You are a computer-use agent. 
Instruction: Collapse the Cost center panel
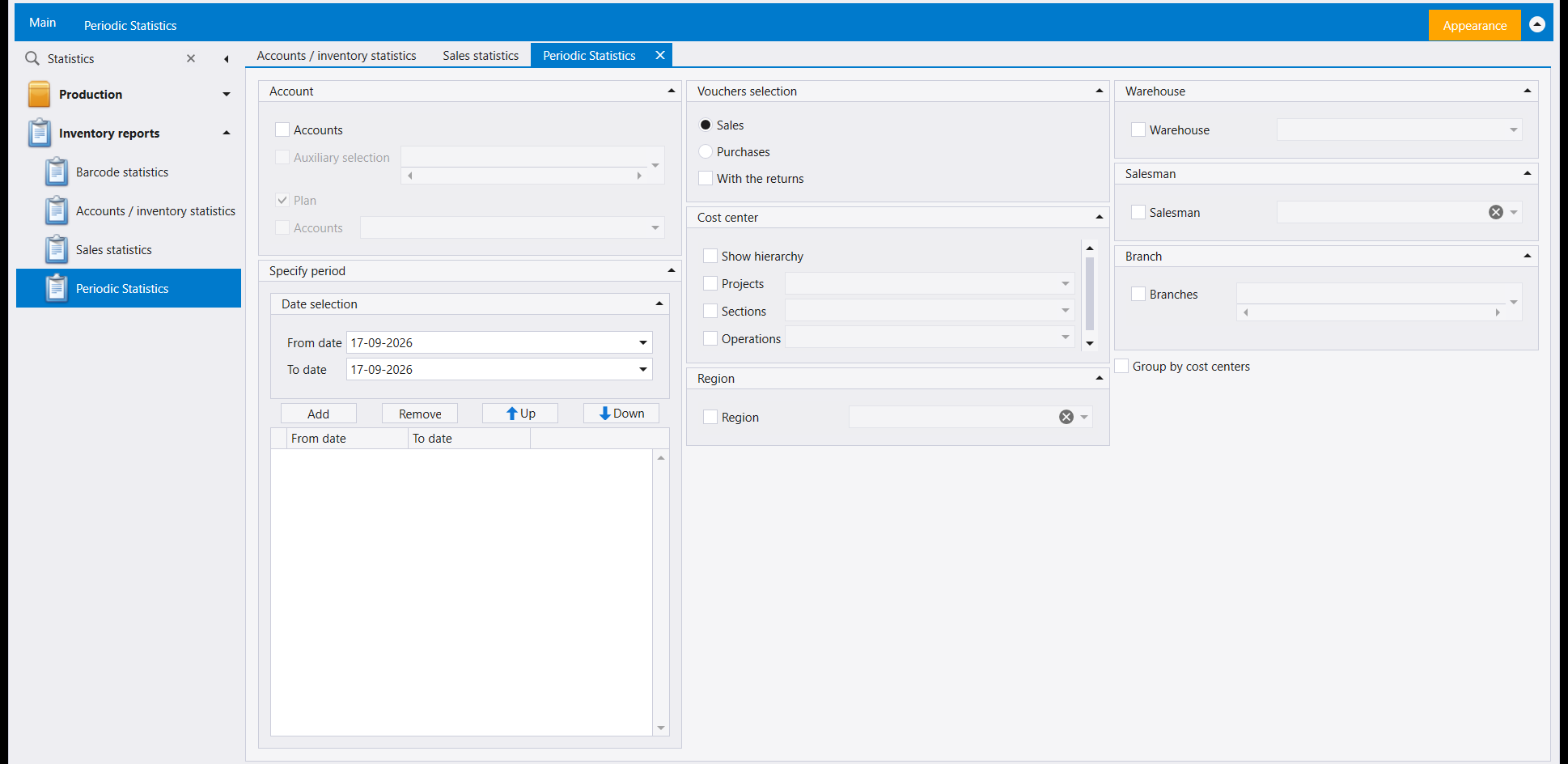(1099, 217)
